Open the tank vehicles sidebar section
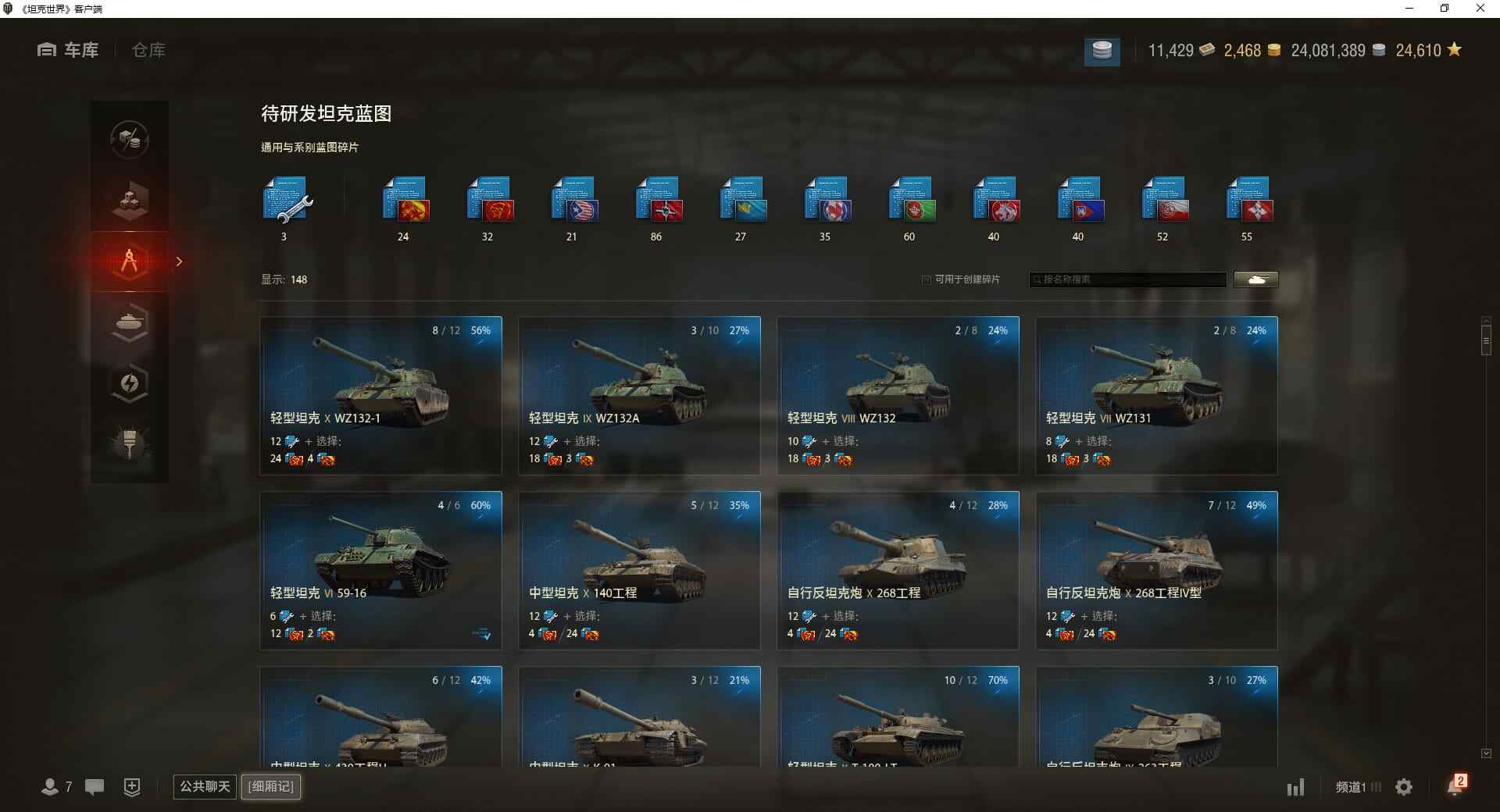 coord(130,322)
